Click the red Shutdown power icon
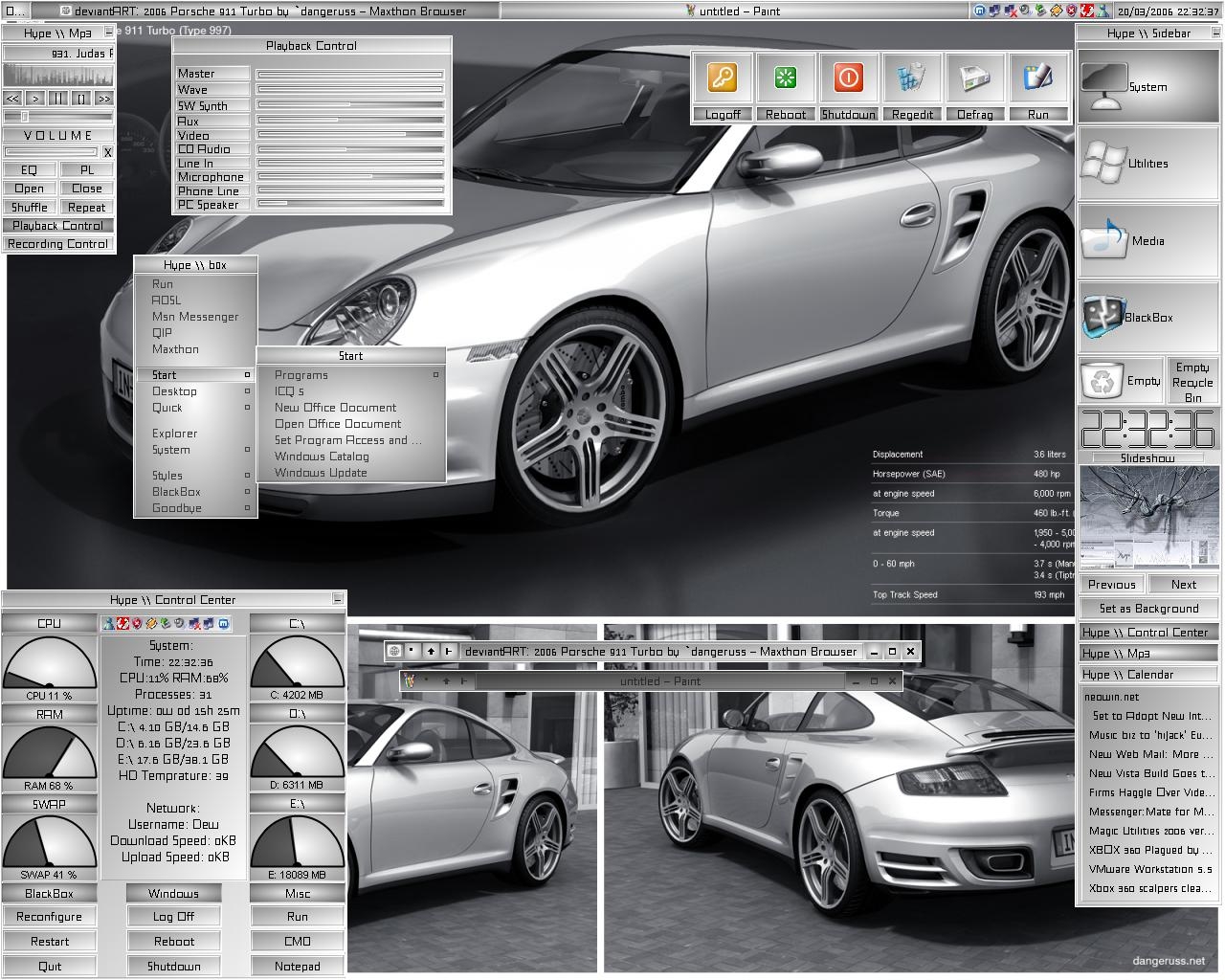This screenshot has height=980, width=1225. point(848,78)
